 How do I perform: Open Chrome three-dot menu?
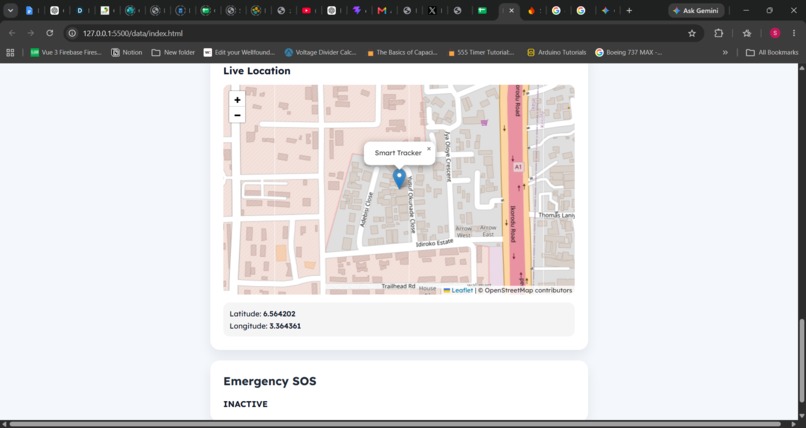[x=794, y=33]
